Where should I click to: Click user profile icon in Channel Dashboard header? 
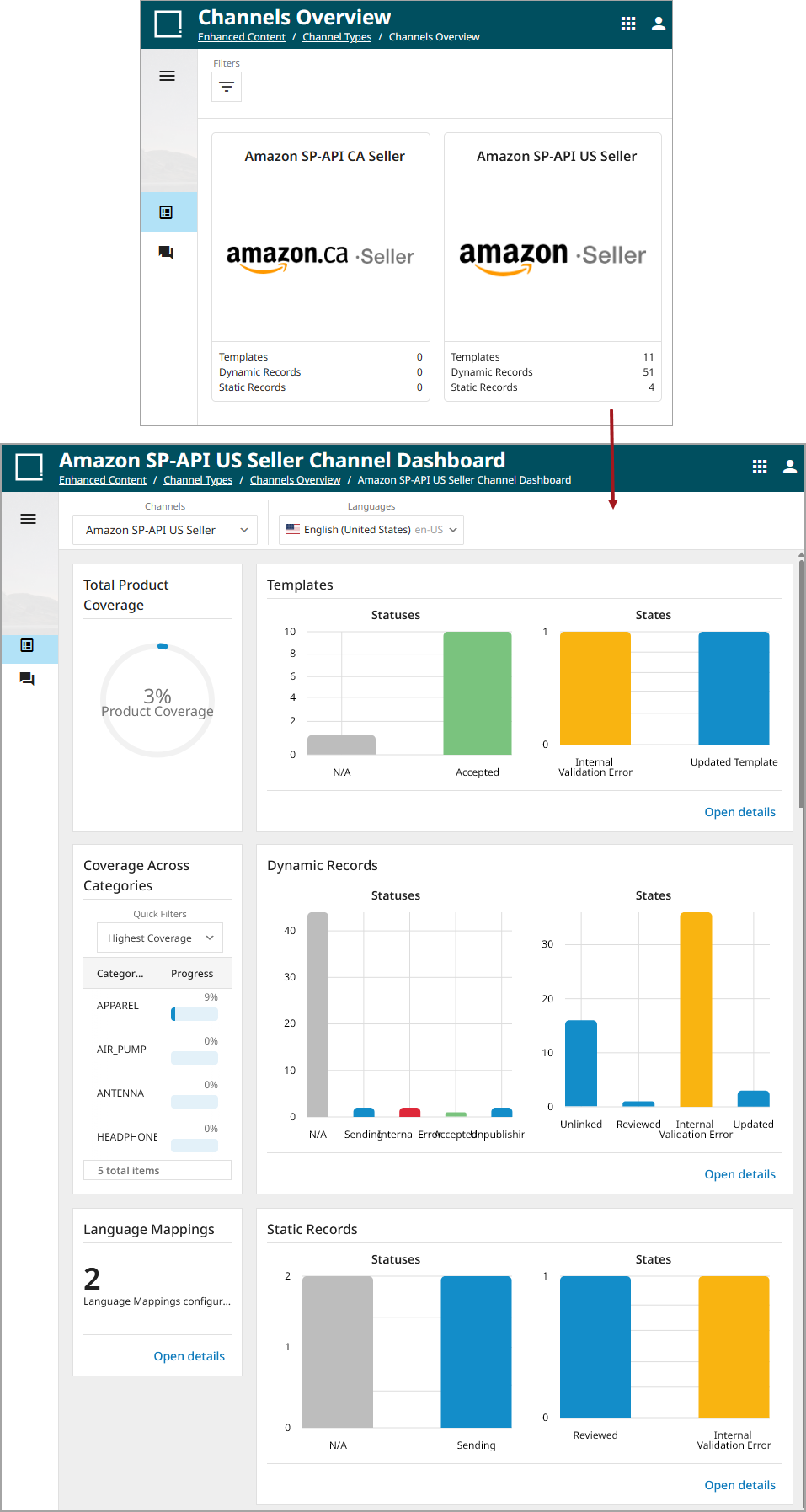click(x=789, y=467)
